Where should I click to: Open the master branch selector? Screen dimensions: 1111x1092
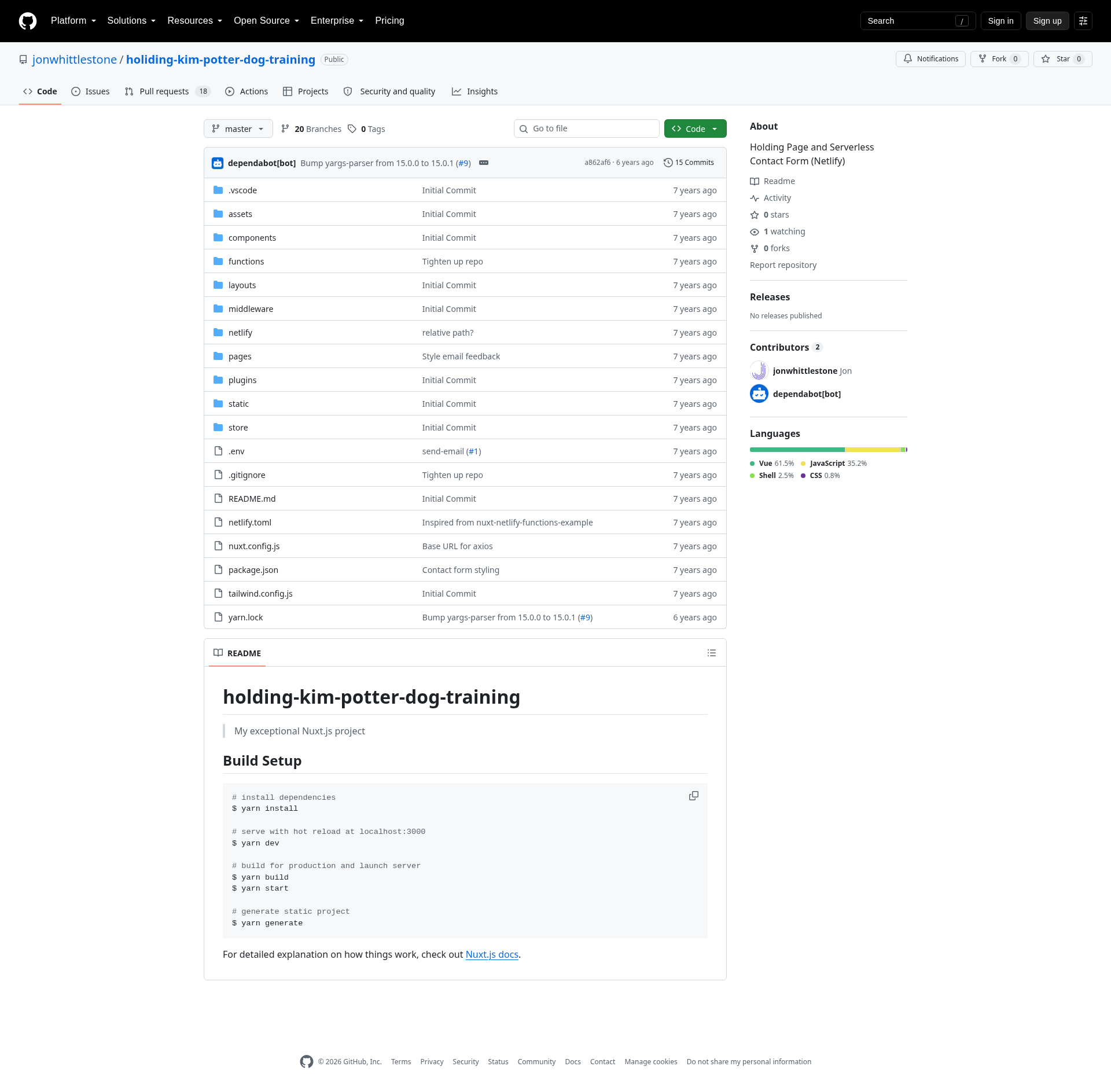(x=238, y=128)
